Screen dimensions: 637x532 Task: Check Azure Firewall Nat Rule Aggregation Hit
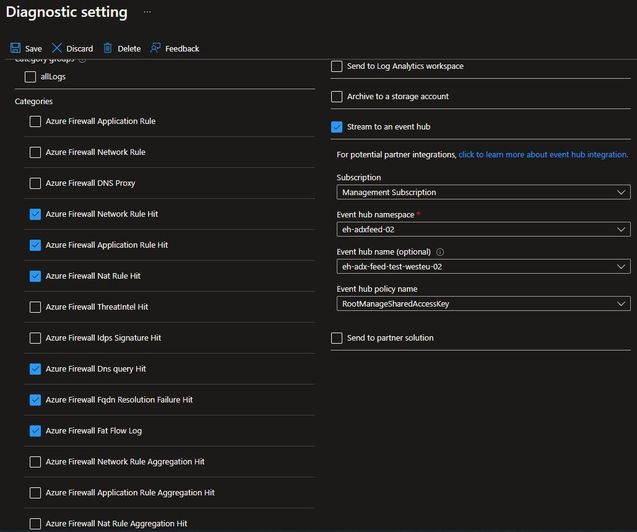[x=35, y=523]
